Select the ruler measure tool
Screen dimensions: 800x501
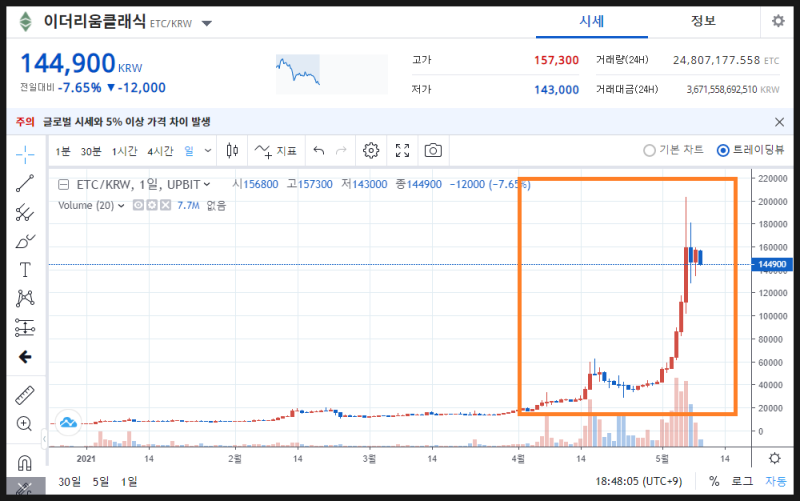(x=24, y=395)
